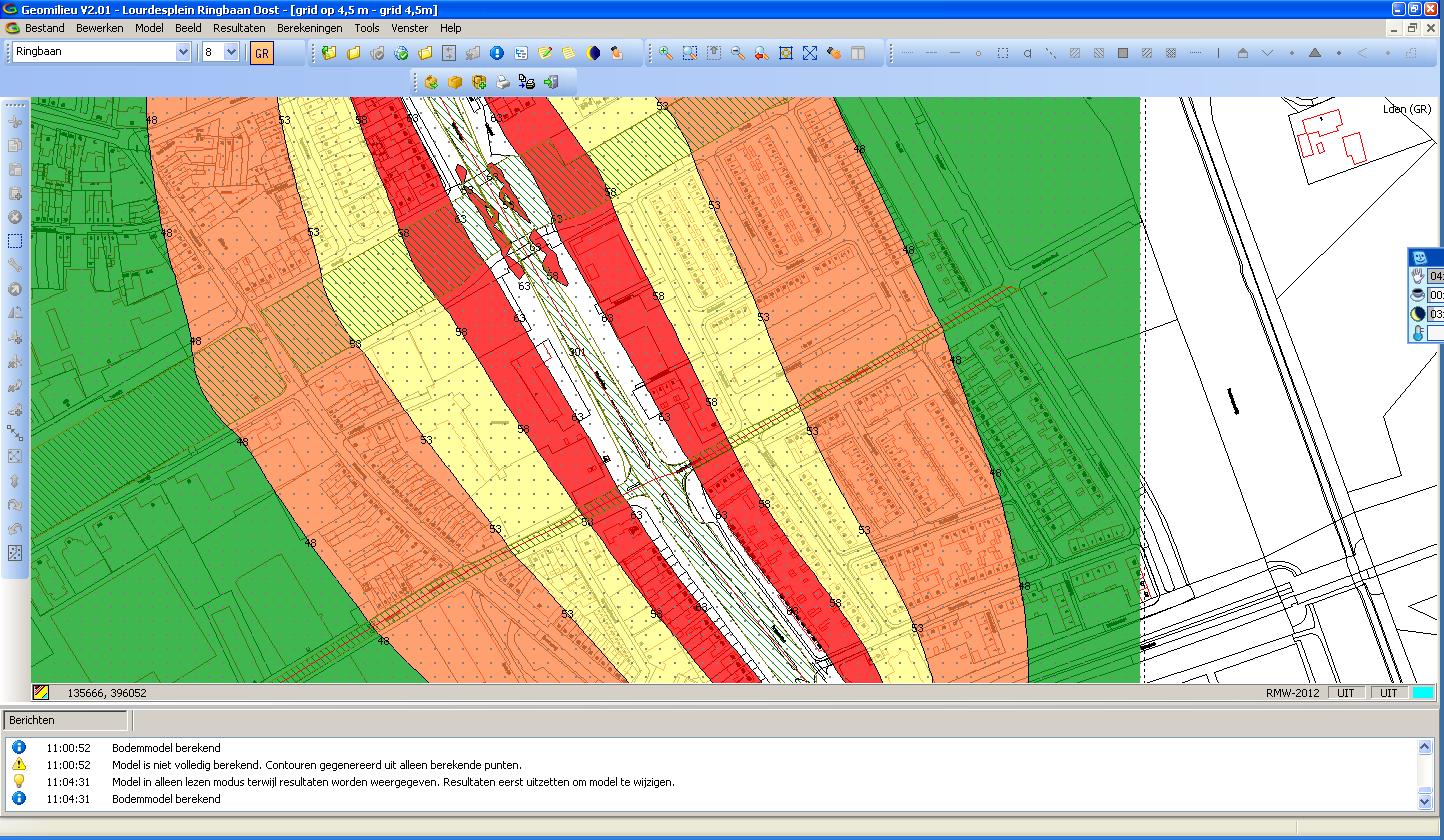The width and height of the screenshot is (1444, 840).
Task: Select the dashed rectangle selection tool
Action: (x=15, y=241)
